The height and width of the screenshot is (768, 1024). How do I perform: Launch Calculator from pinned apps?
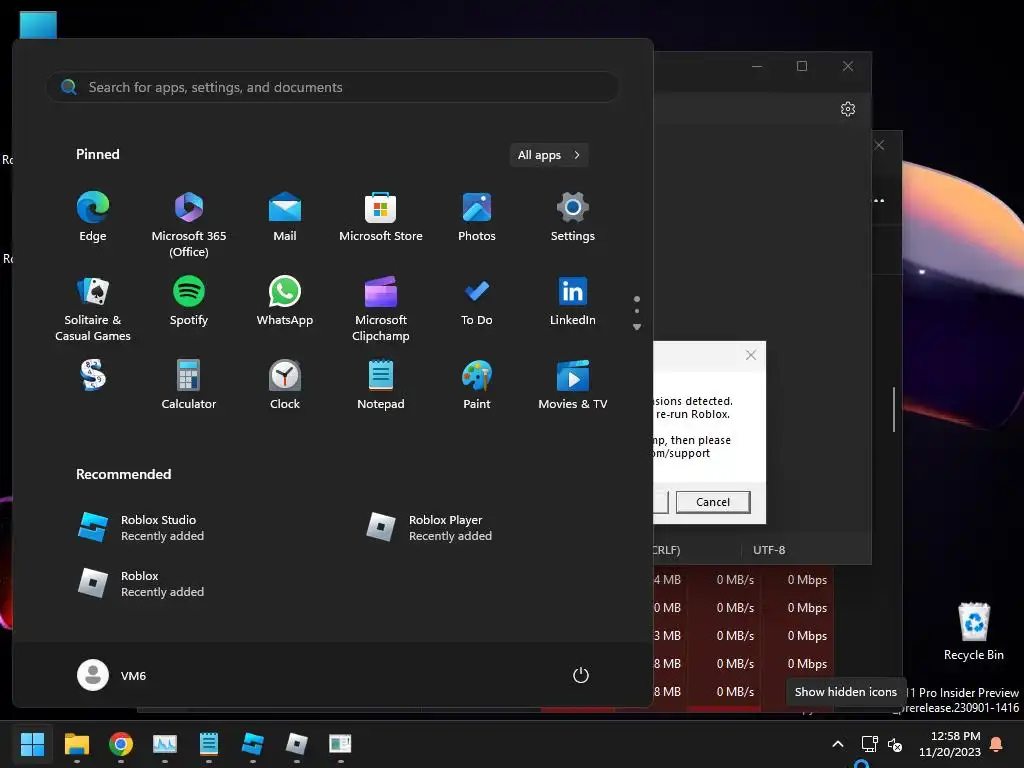189,385
